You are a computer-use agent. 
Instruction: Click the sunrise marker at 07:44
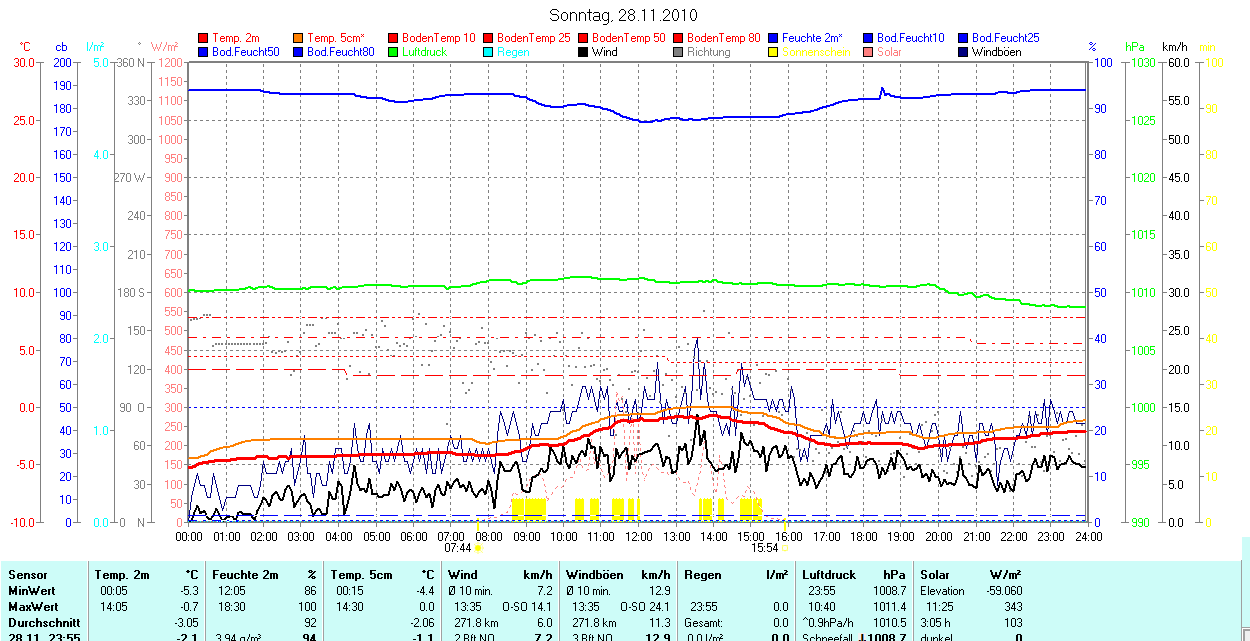coord(478,548)
